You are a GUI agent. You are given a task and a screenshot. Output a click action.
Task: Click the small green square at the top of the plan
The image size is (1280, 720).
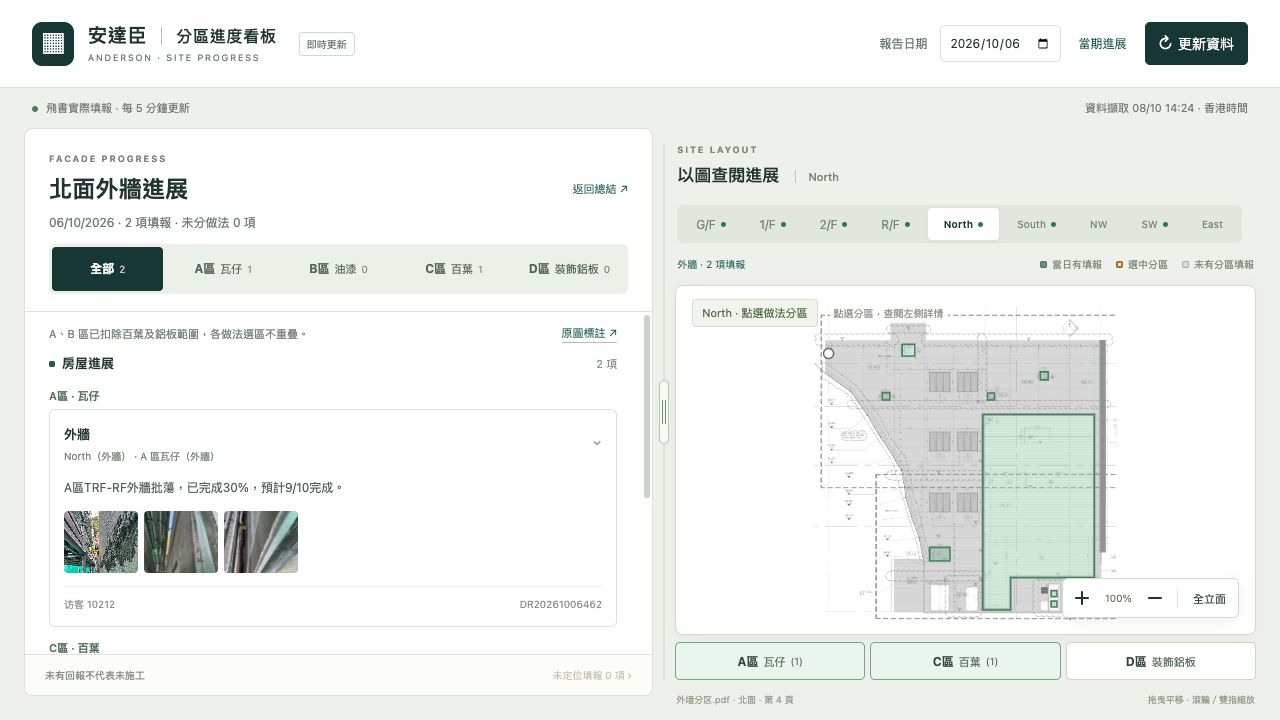click(908, 350)
